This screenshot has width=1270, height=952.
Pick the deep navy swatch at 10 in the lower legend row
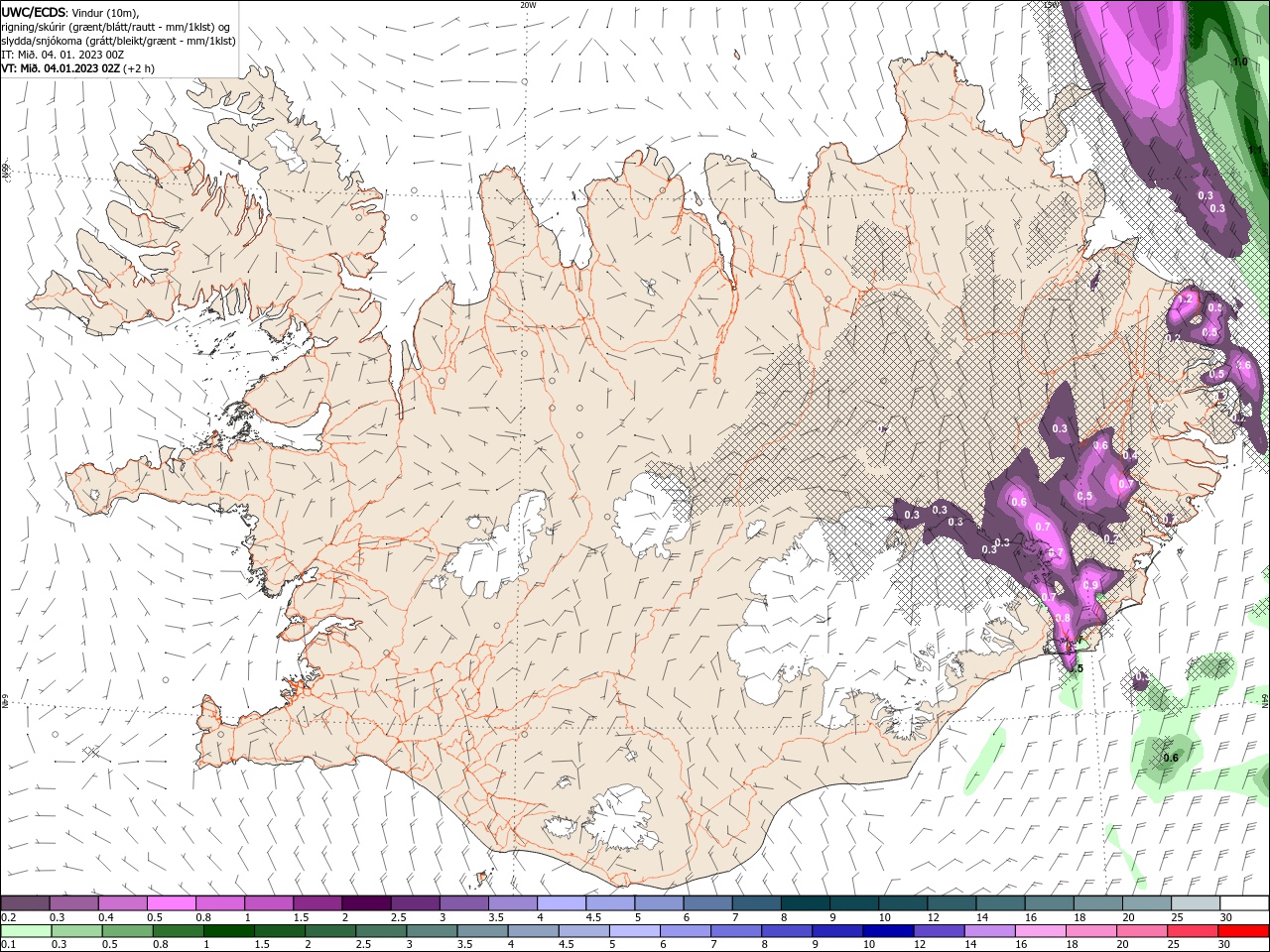click(x=886, y=931)
